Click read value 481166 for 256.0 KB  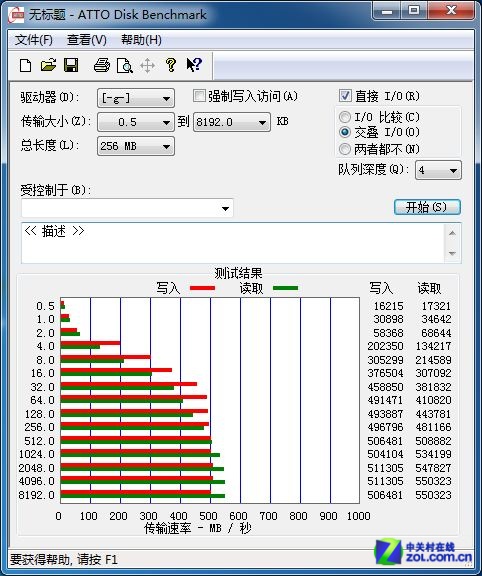click(434, 427)
